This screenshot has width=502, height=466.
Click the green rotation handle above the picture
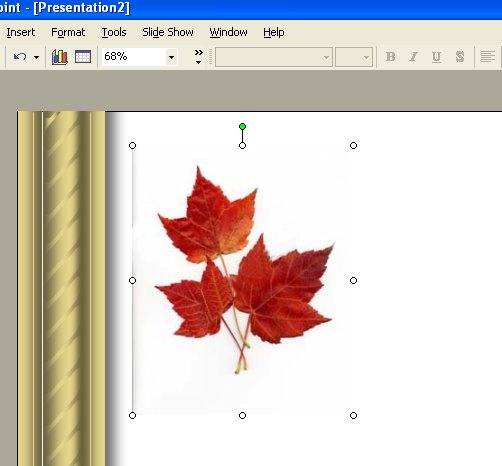click(242, 126)
